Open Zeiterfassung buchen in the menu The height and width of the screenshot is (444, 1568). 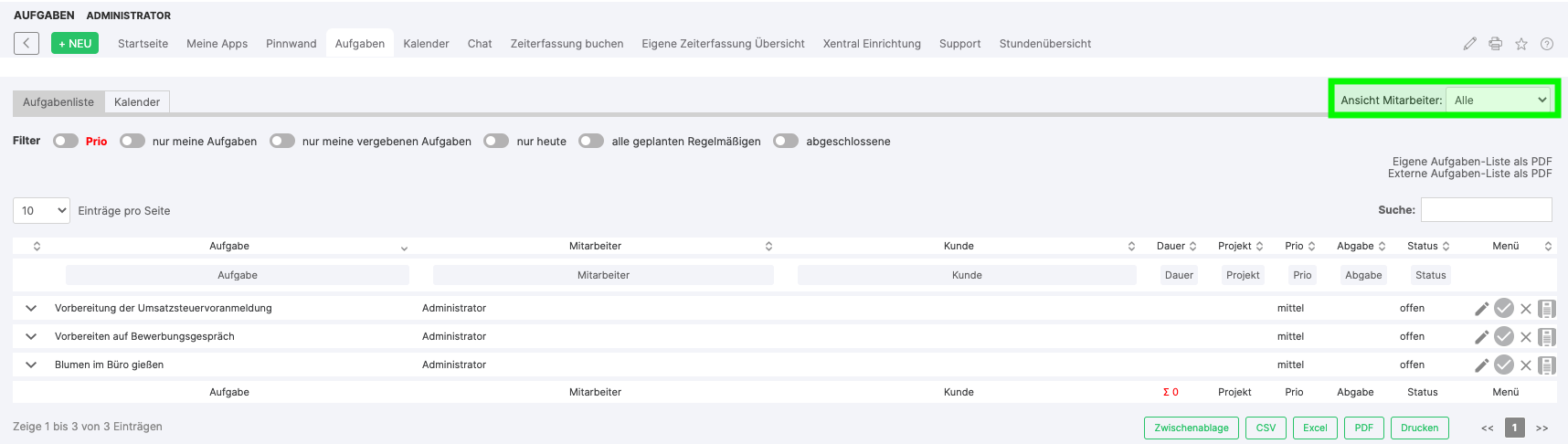click(x=567, y=44)
